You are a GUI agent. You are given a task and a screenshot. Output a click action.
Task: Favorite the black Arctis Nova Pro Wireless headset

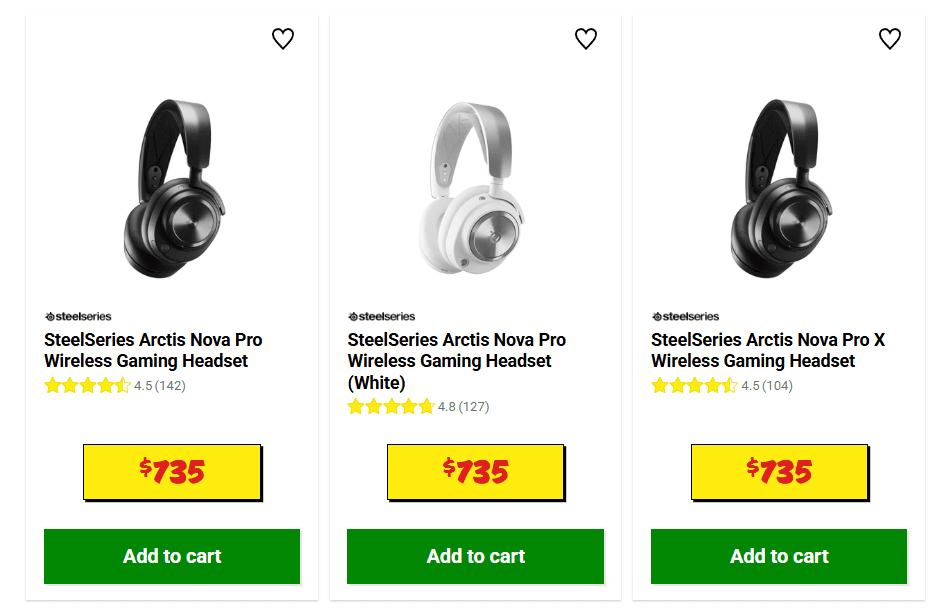point(283,39)
